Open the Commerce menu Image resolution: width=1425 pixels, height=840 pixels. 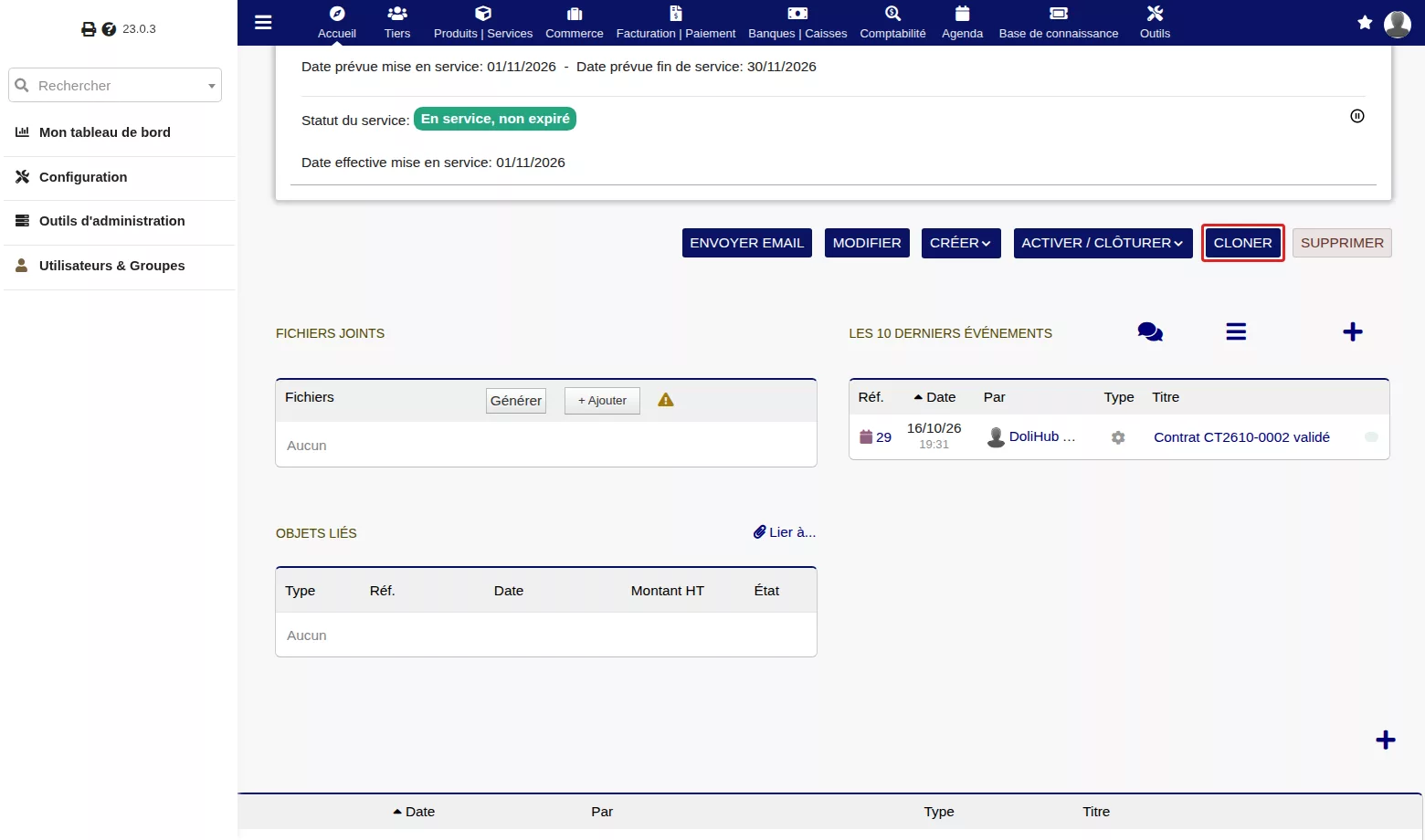tap(575, 23)
